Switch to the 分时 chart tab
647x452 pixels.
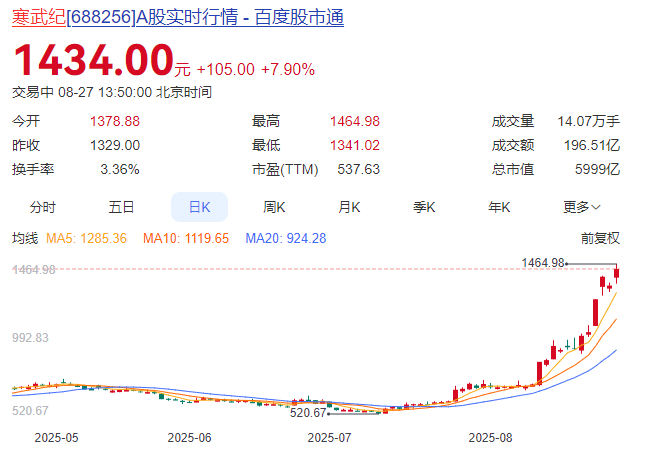43,207
